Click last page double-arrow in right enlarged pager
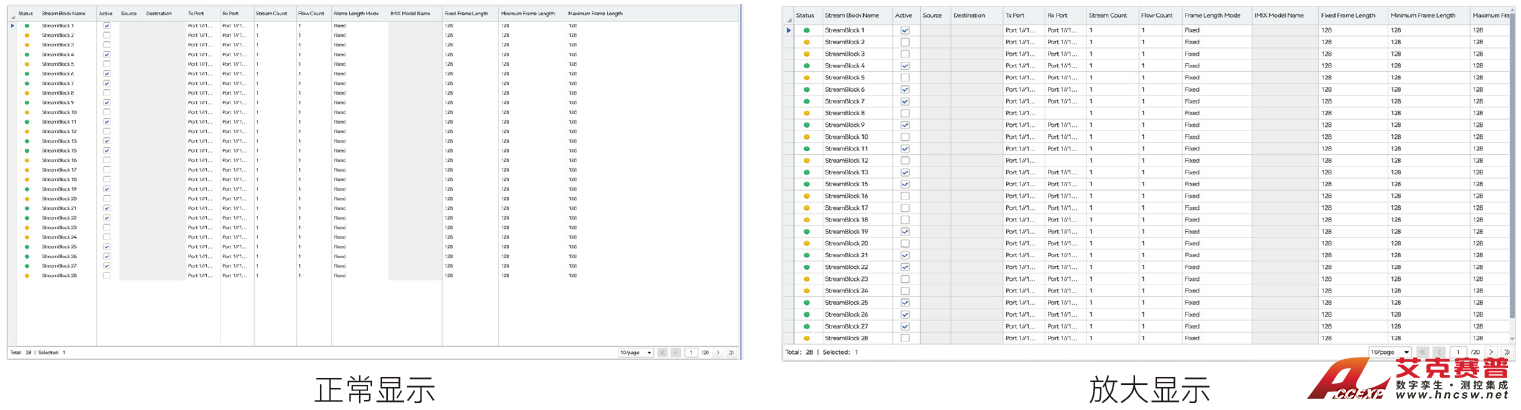The height and width of the screenshot is (410, 1521). coord(1507,353)
